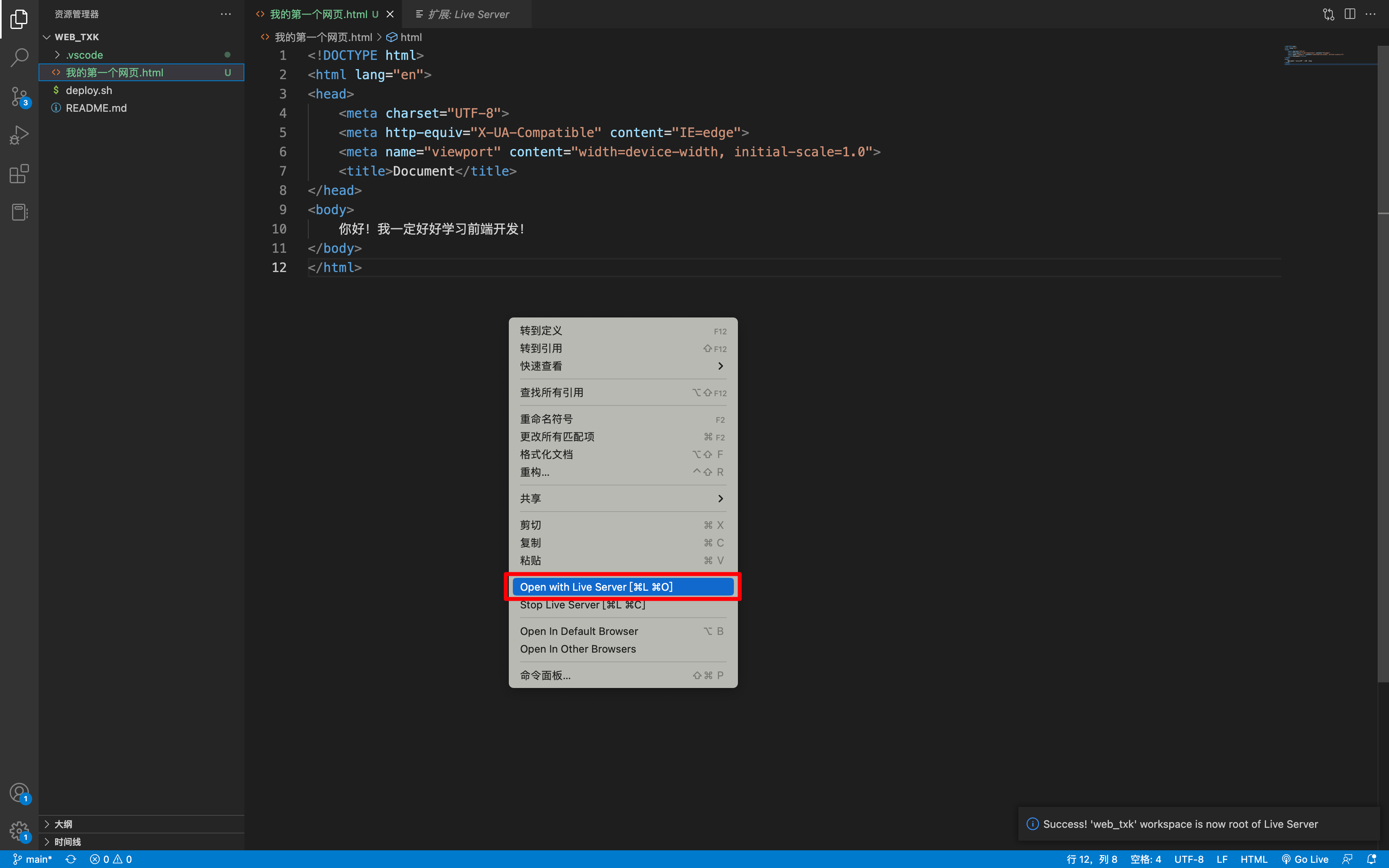Choose 更改所有匹配项 from context menu
The image size is (1389, 868).
coord(623,437)
